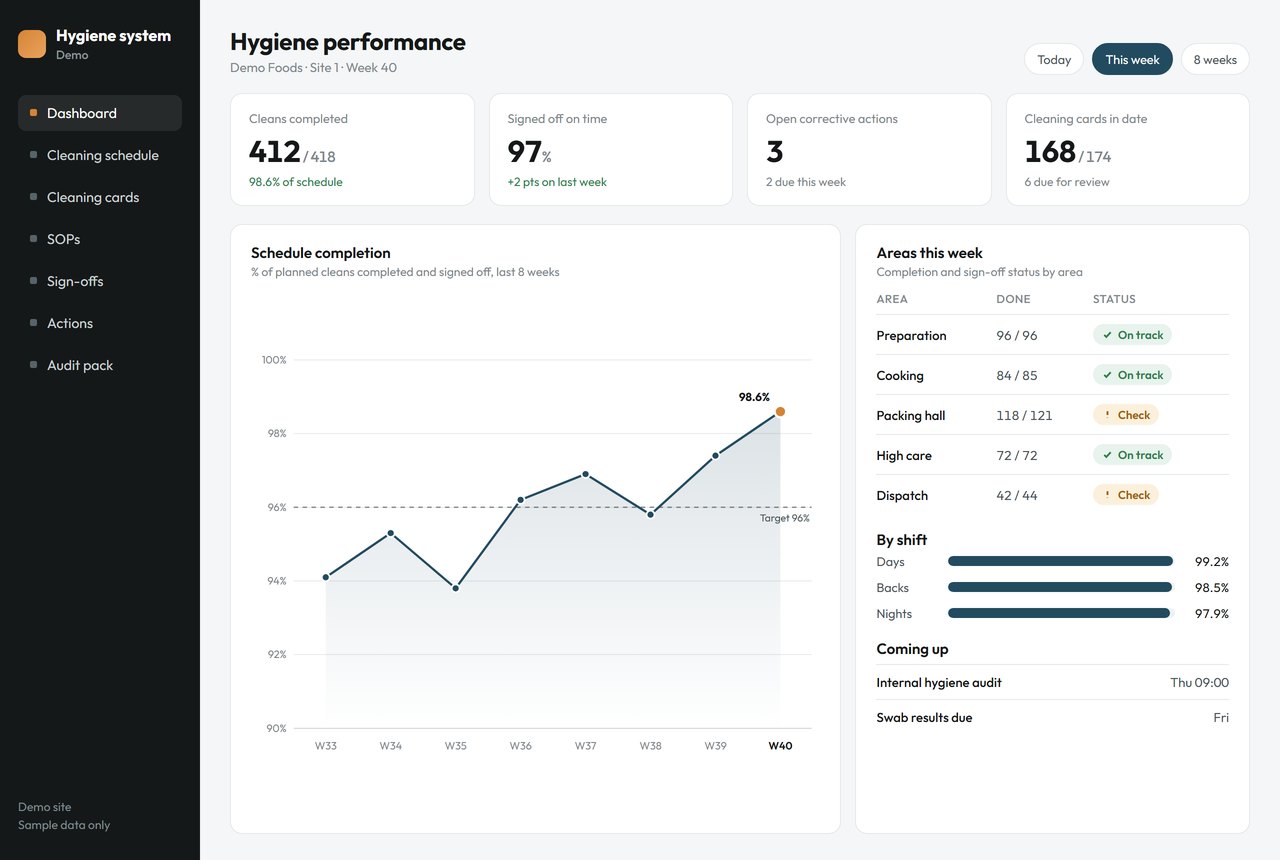Click High care's On track badge

click(x=1132, y=455)
